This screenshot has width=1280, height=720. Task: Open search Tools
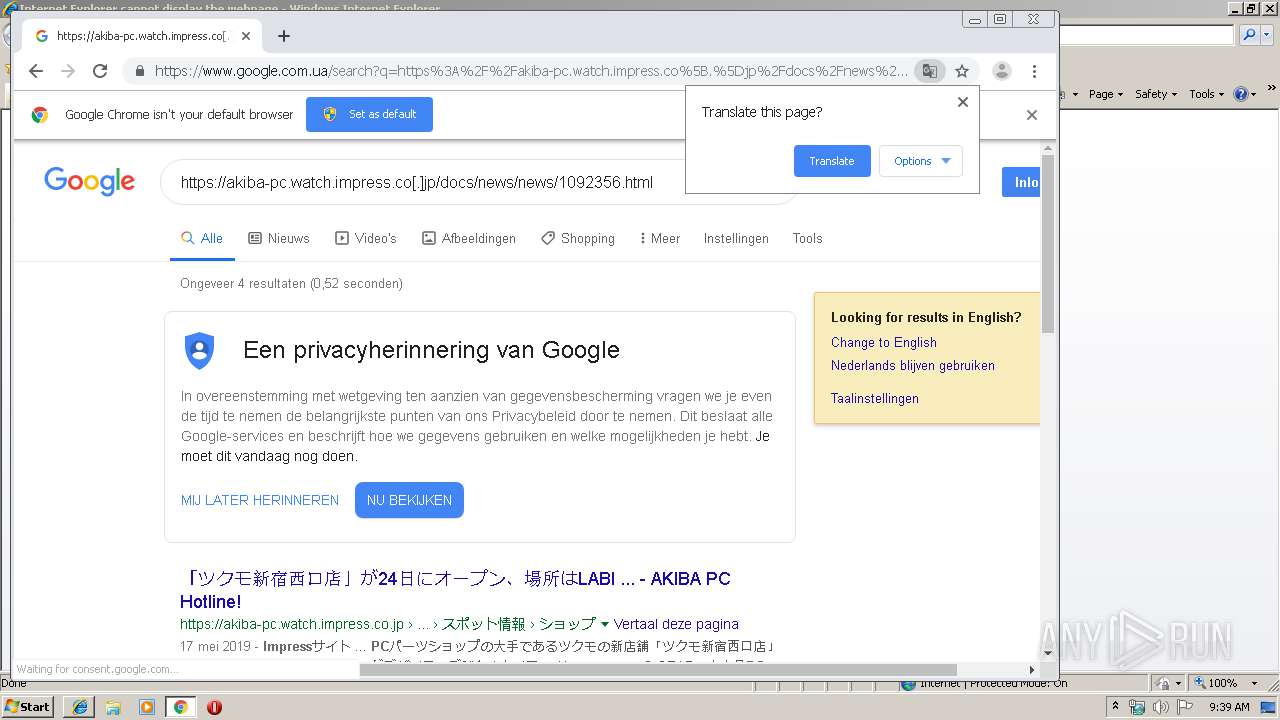pos(807,239)
